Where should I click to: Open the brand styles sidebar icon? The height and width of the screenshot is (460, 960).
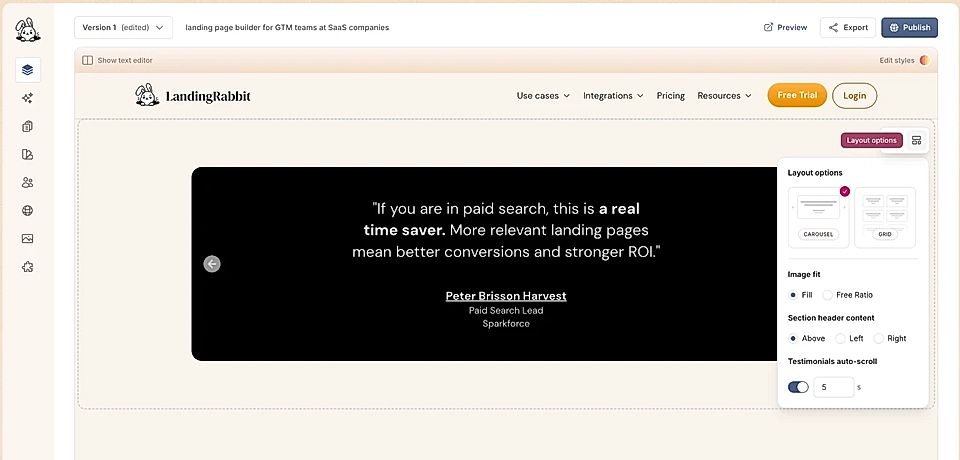pyautogui.click(x=28, y=154)
